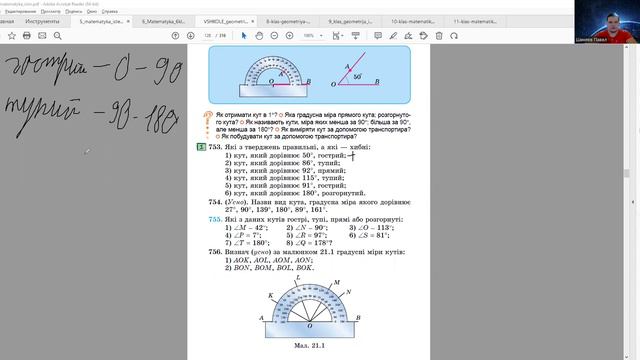This screenshot has width=640, height=360.
Task: Print the document with the printer icon
Action: click(x=27, y=36)
